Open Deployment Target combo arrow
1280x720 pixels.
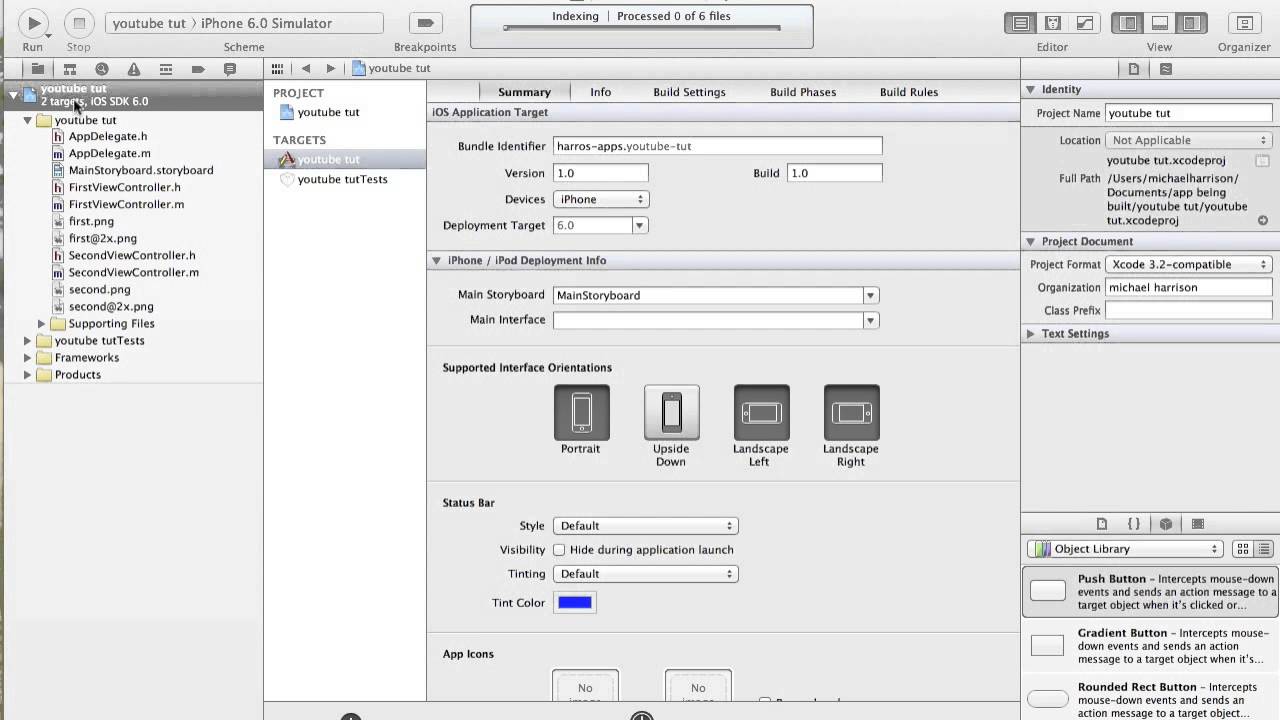tap(639, 225)
